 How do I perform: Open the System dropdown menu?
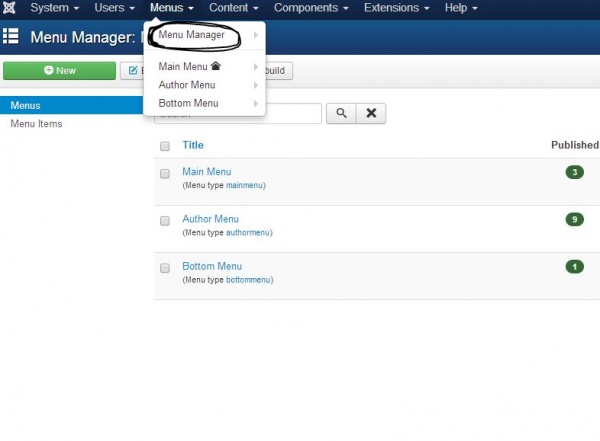tap(54, 8)
